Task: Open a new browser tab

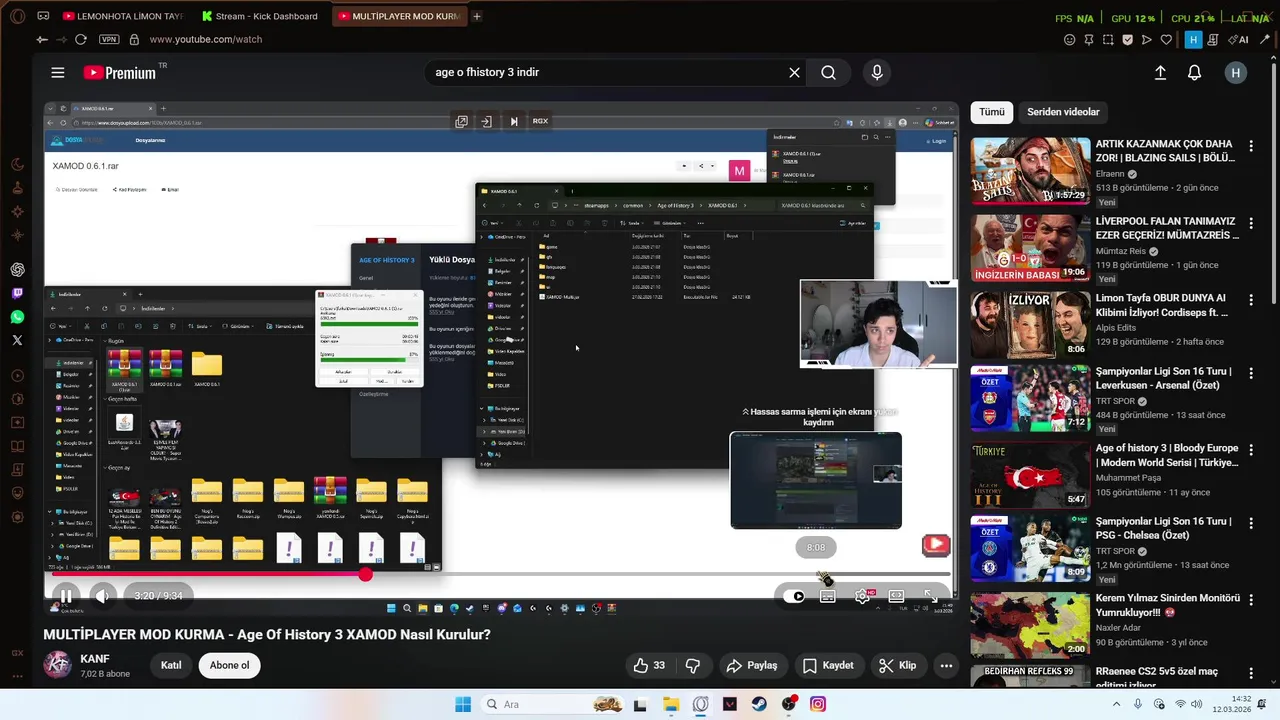Action: point(477,16)
